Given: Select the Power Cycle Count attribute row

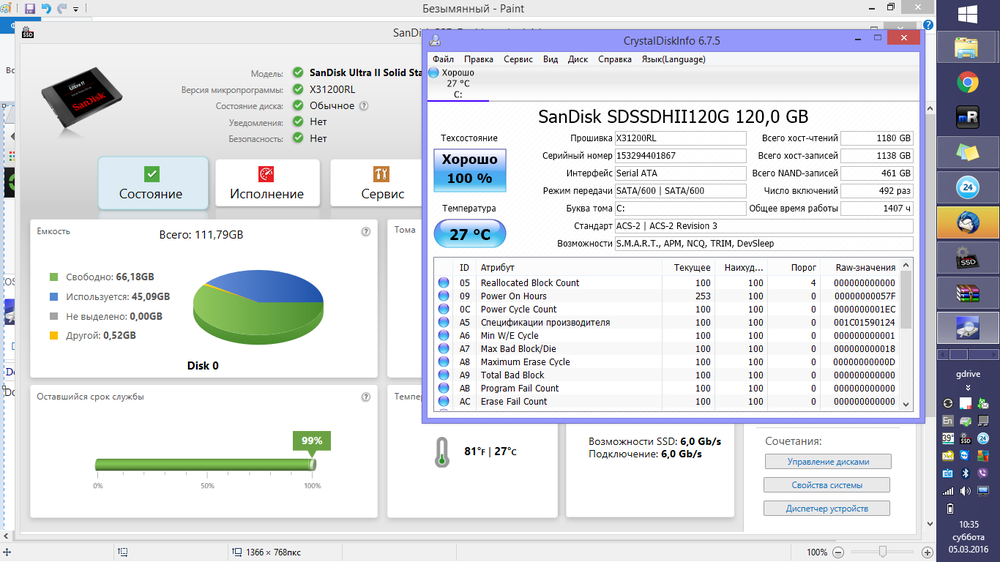Looking at the screenshot, I should 667,309.
